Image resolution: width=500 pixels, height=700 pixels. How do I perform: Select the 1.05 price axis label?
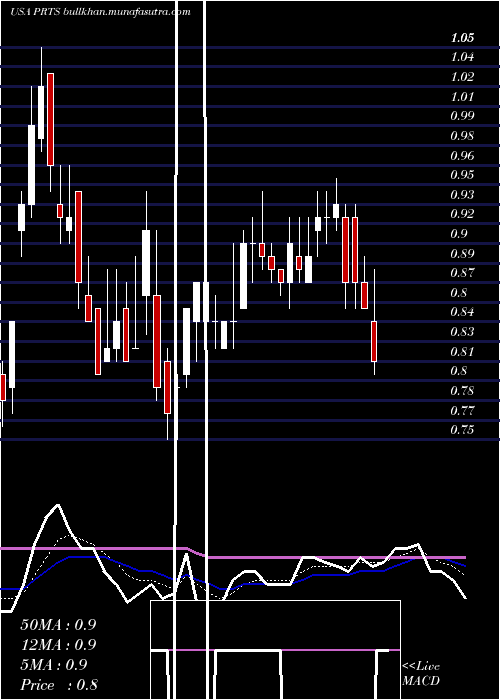(x=462, y=38)
